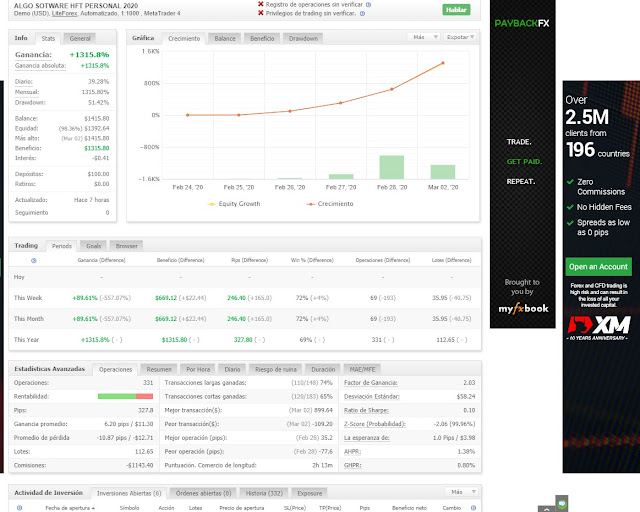Click the scroll-to-top arrow icon
The image size is (640, 512).
click(x=547, y=509)
